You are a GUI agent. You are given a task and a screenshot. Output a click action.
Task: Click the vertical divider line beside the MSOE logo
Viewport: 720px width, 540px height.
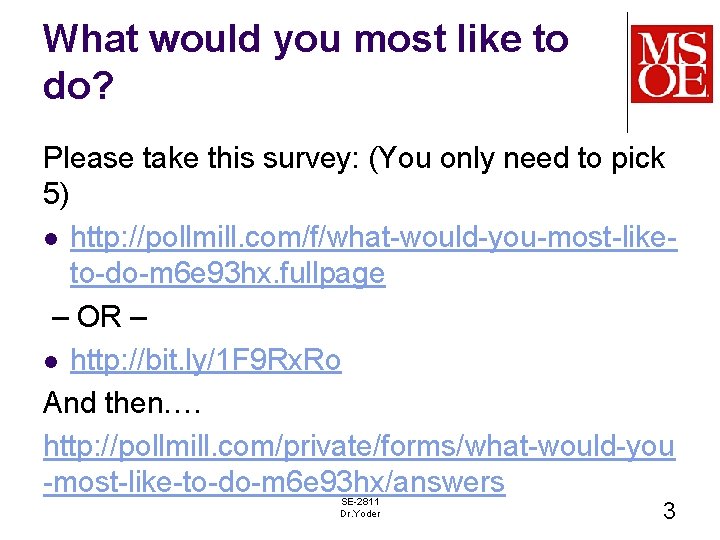[x=627, y=73]
